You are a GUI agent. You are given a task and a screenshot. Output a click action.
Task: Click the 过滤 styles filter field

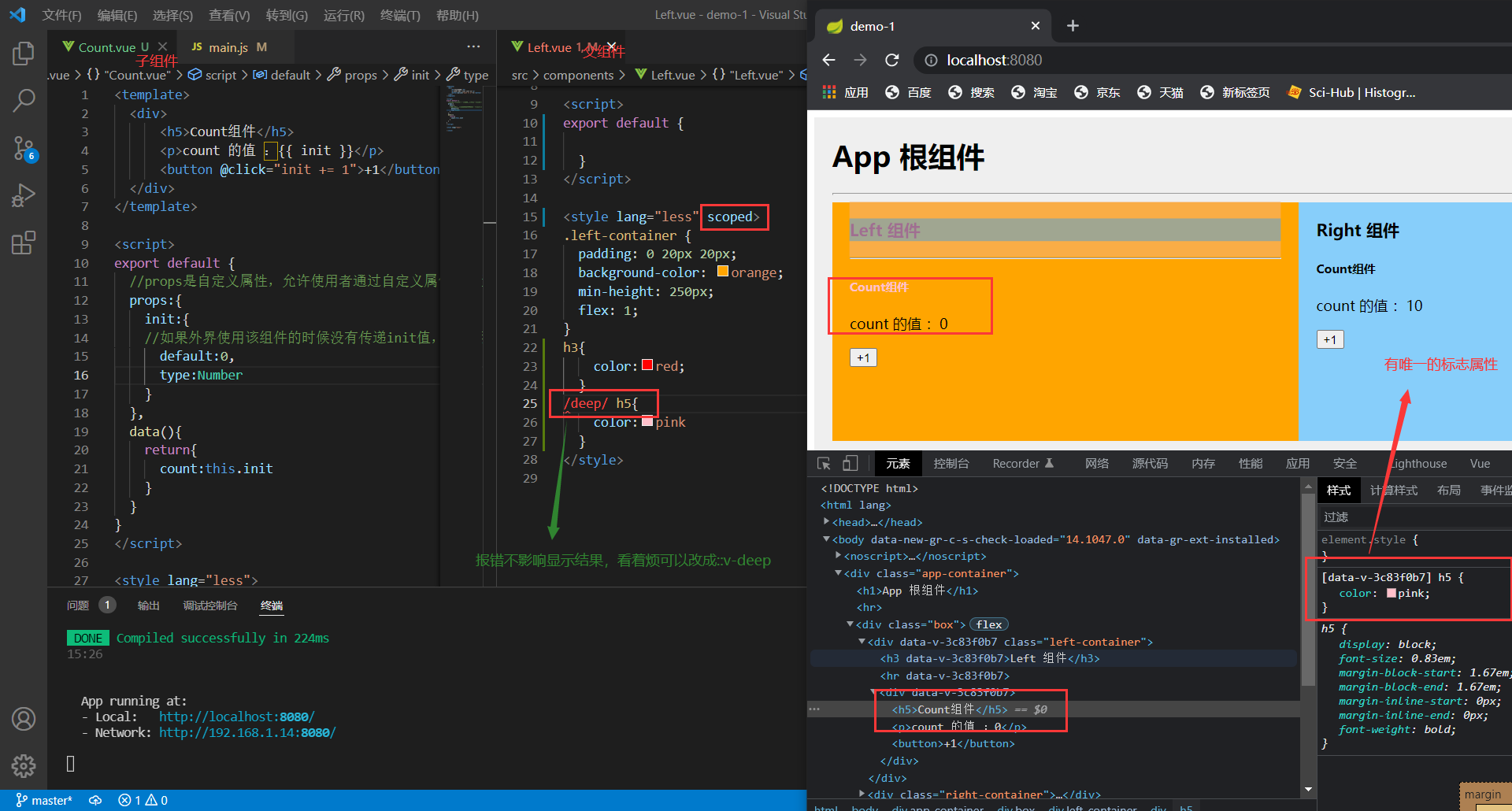click(1414, 517)
